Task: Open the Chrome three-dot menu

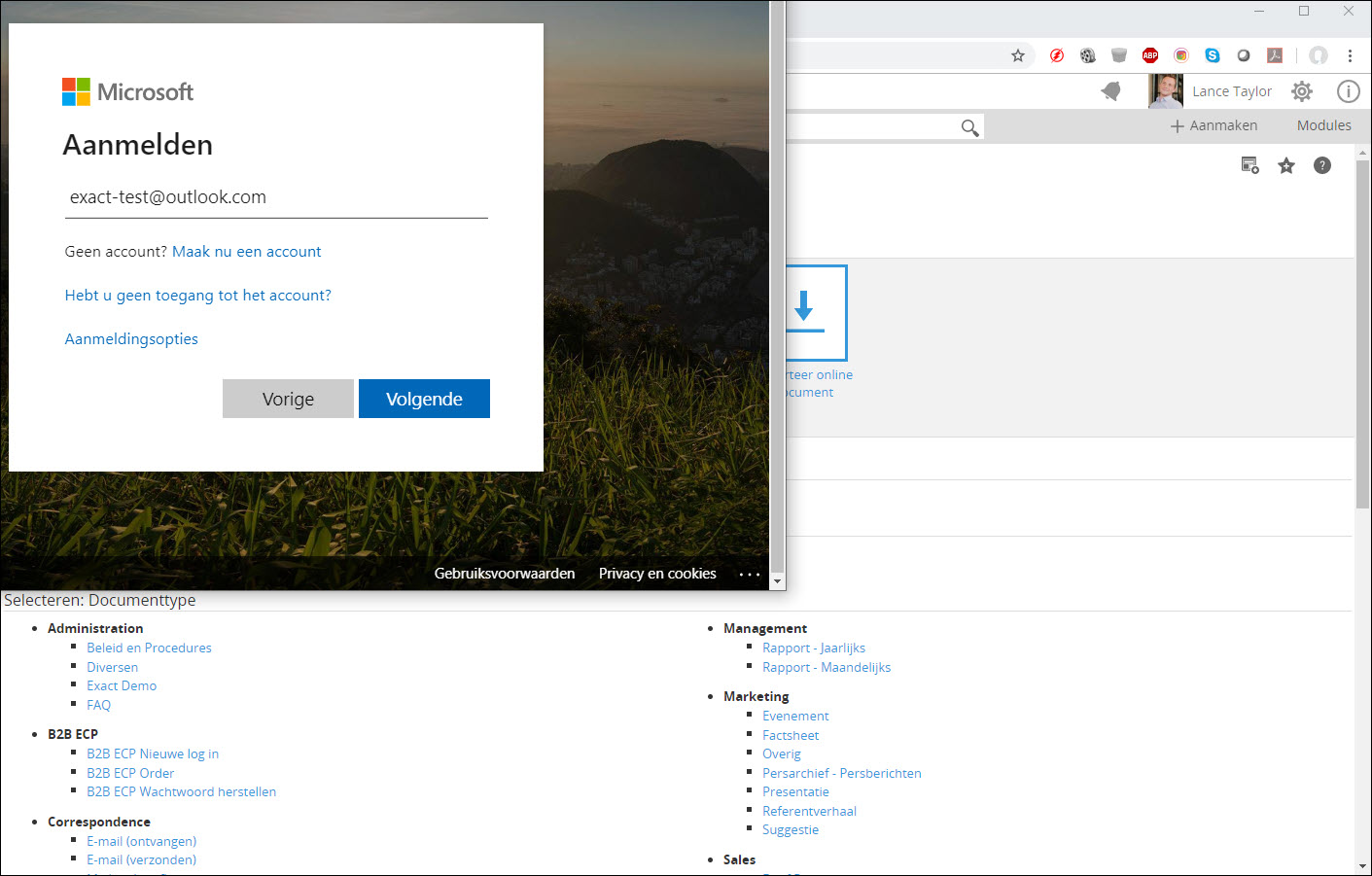Action: click(x=1350, y=55)
